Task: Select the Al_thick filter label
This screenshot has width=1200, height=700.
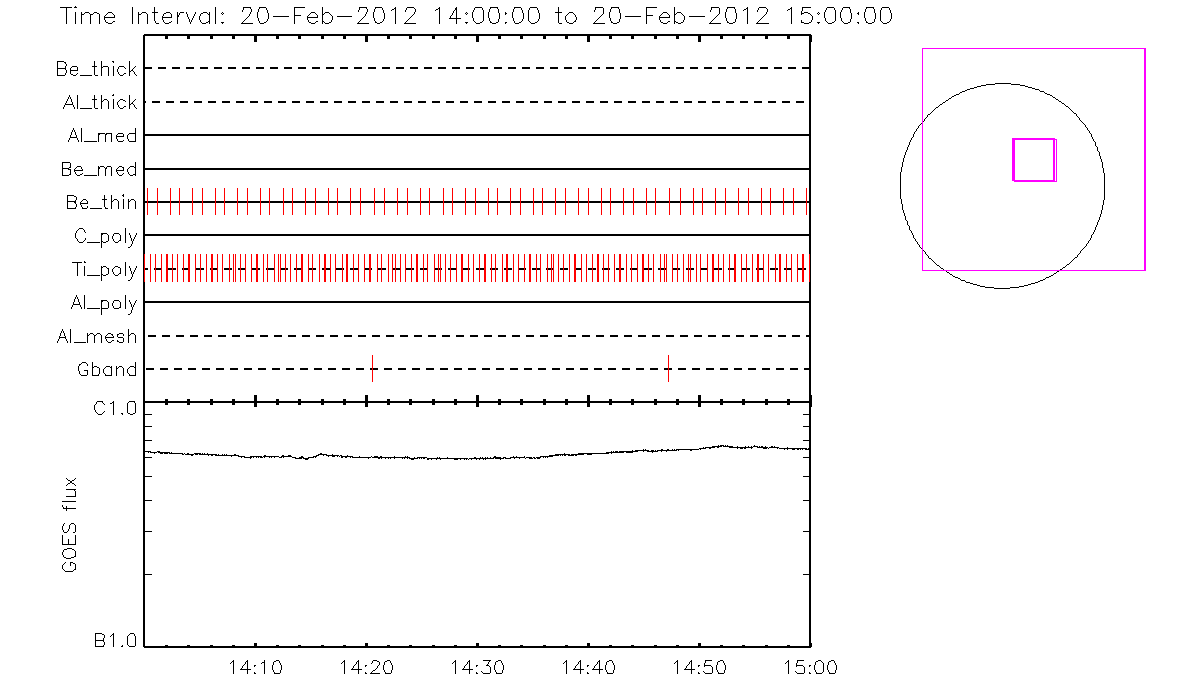Action: [x=98, y=103]
